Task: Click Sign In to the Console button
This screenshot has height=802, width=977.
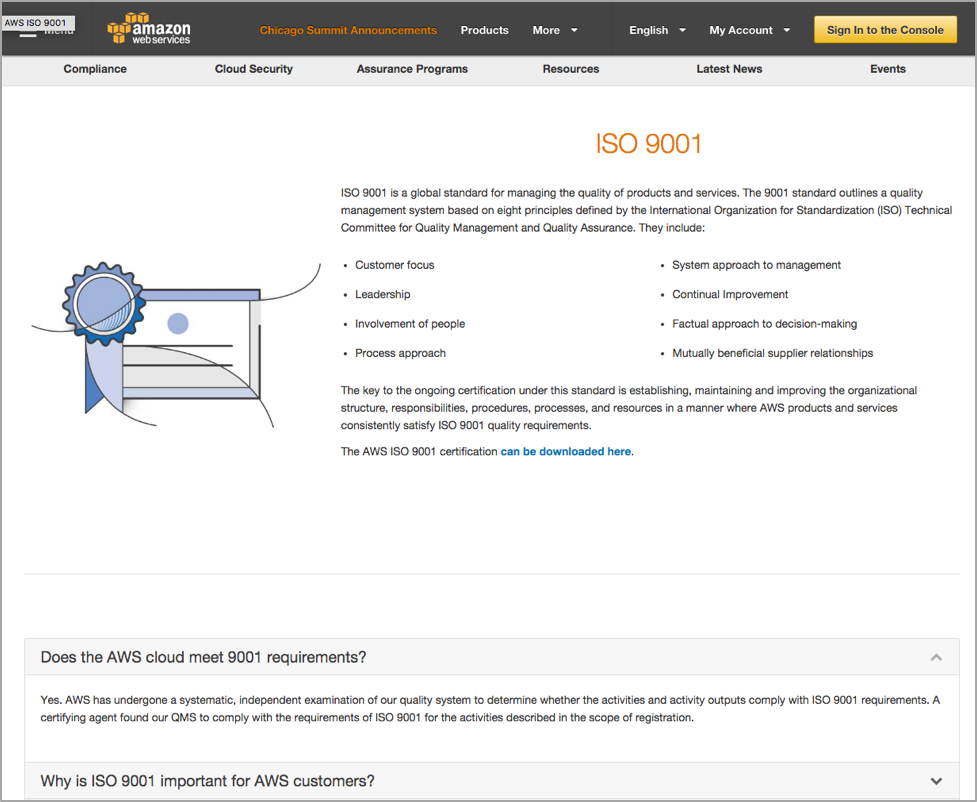Action: coord(884,30)
